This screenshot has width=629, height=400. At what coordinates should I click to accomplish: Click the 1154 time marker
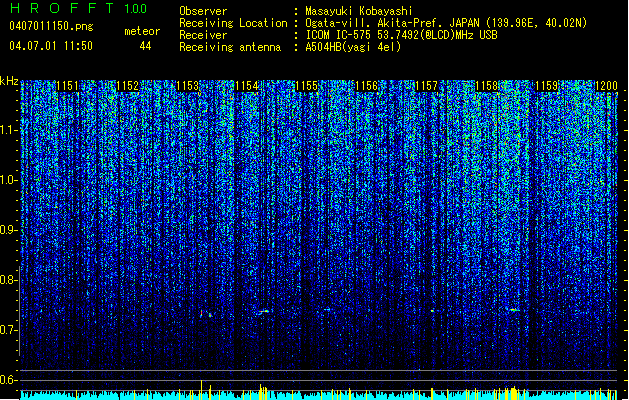point(247,86)
